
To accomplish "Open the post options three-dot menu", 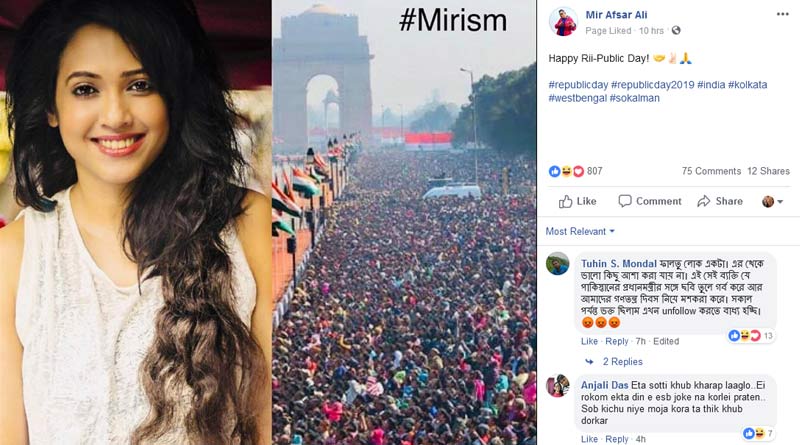I will click(x=783, y=14).
